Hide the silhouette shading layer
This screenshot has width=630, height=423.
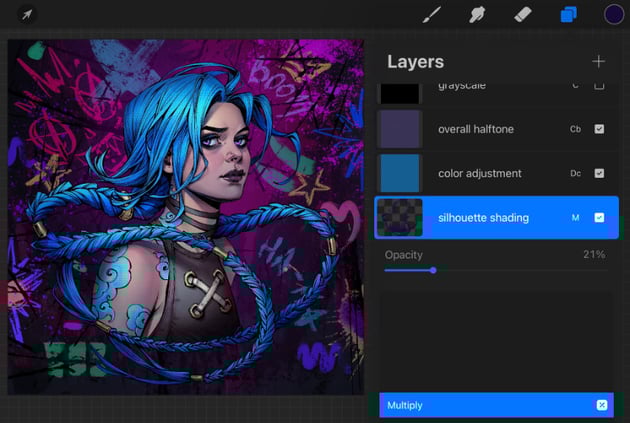(599, 217)
